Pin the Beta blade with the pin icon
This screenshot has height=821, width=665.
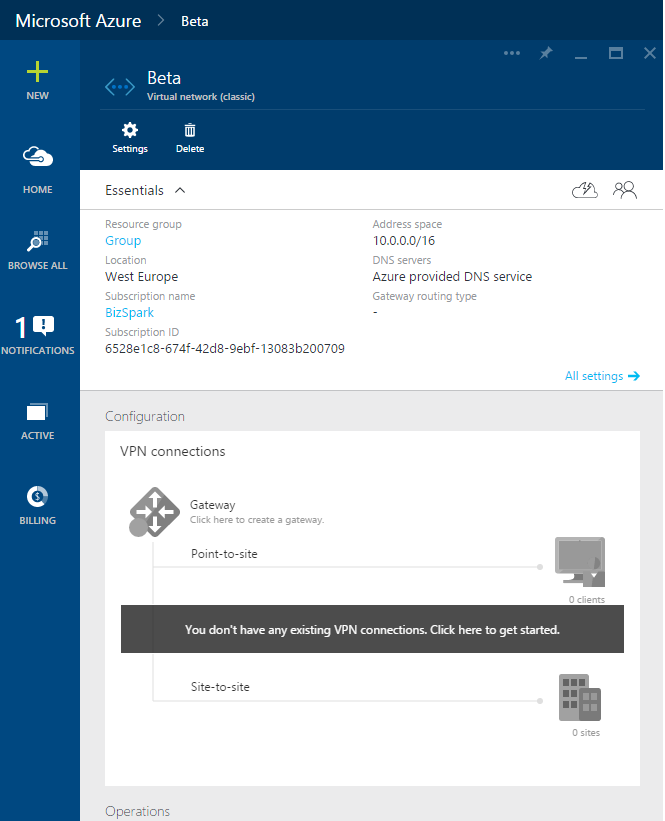[x=546, y=53]
